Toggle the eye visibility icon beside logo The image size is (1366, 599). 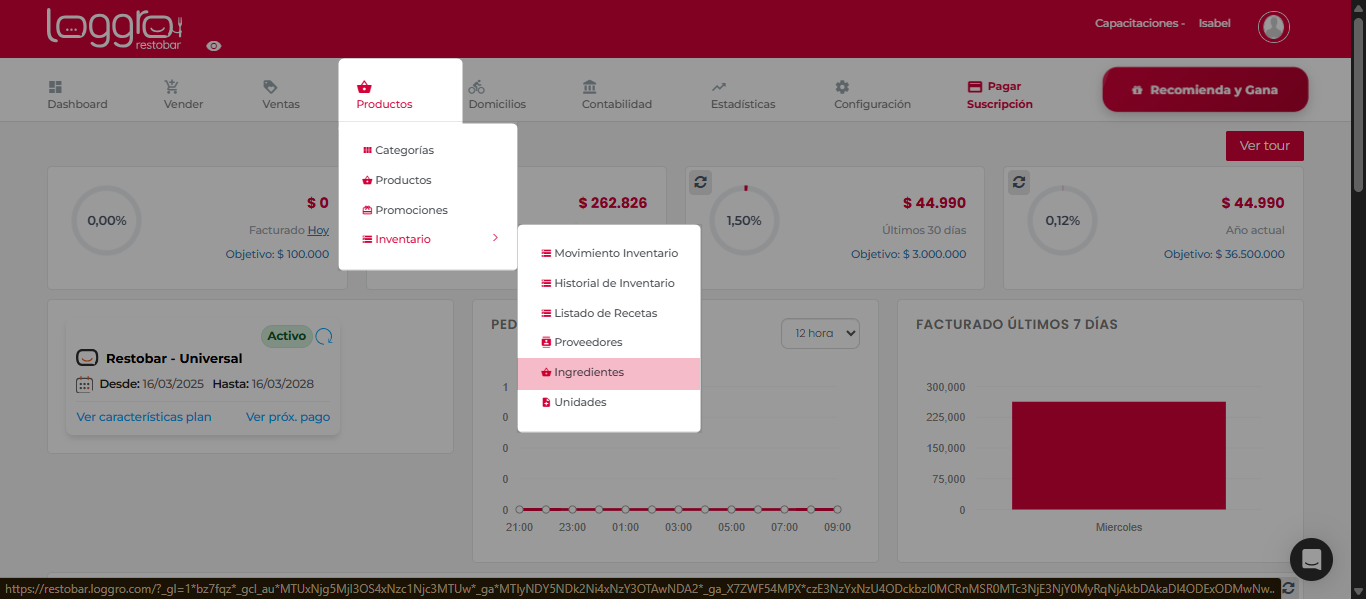click(x=214, y=46)
